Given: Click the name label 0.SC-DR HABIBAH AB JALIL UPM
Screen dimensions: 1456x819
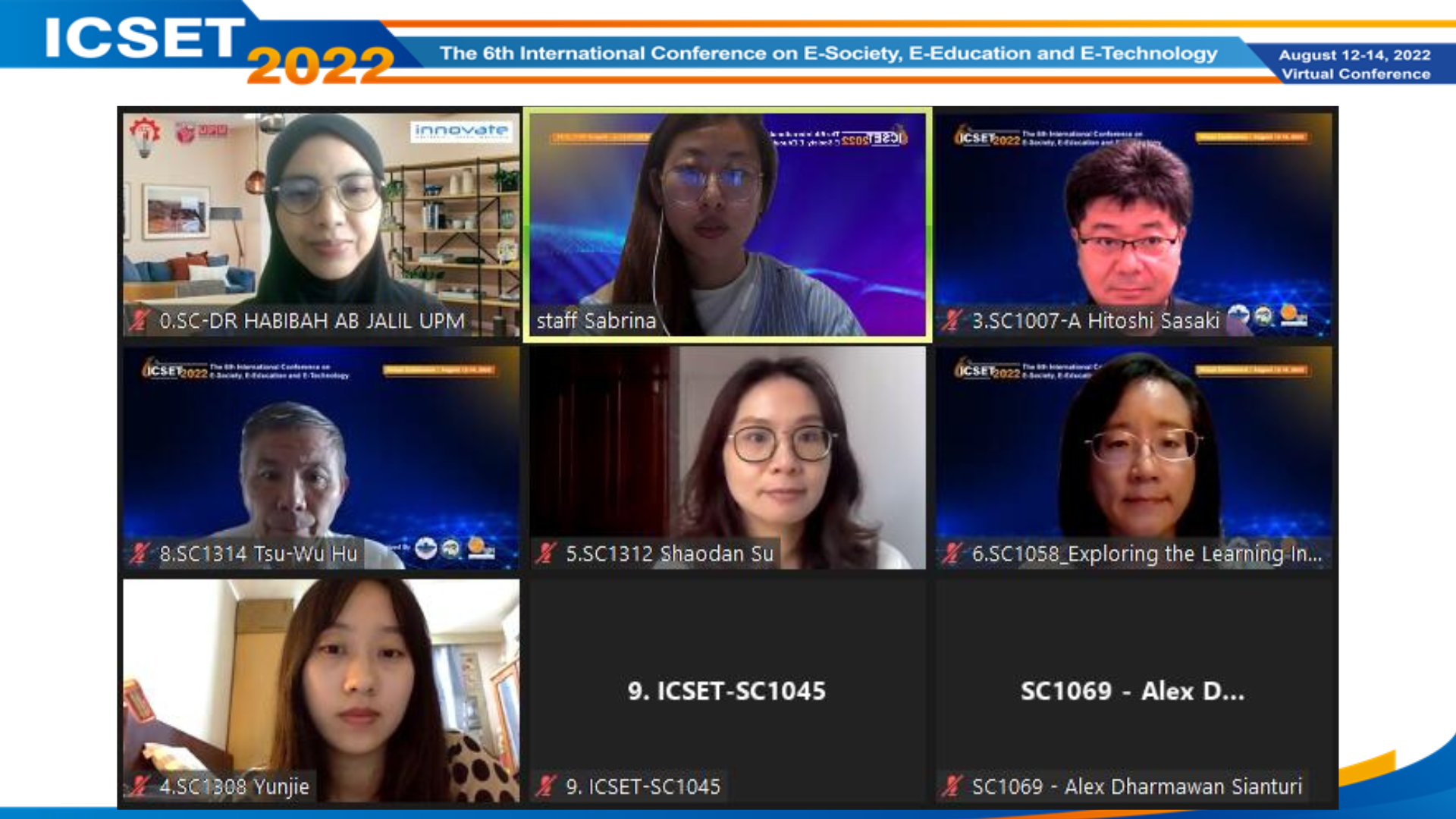Looking at the screenshot, I should click(x=312, y=322).
